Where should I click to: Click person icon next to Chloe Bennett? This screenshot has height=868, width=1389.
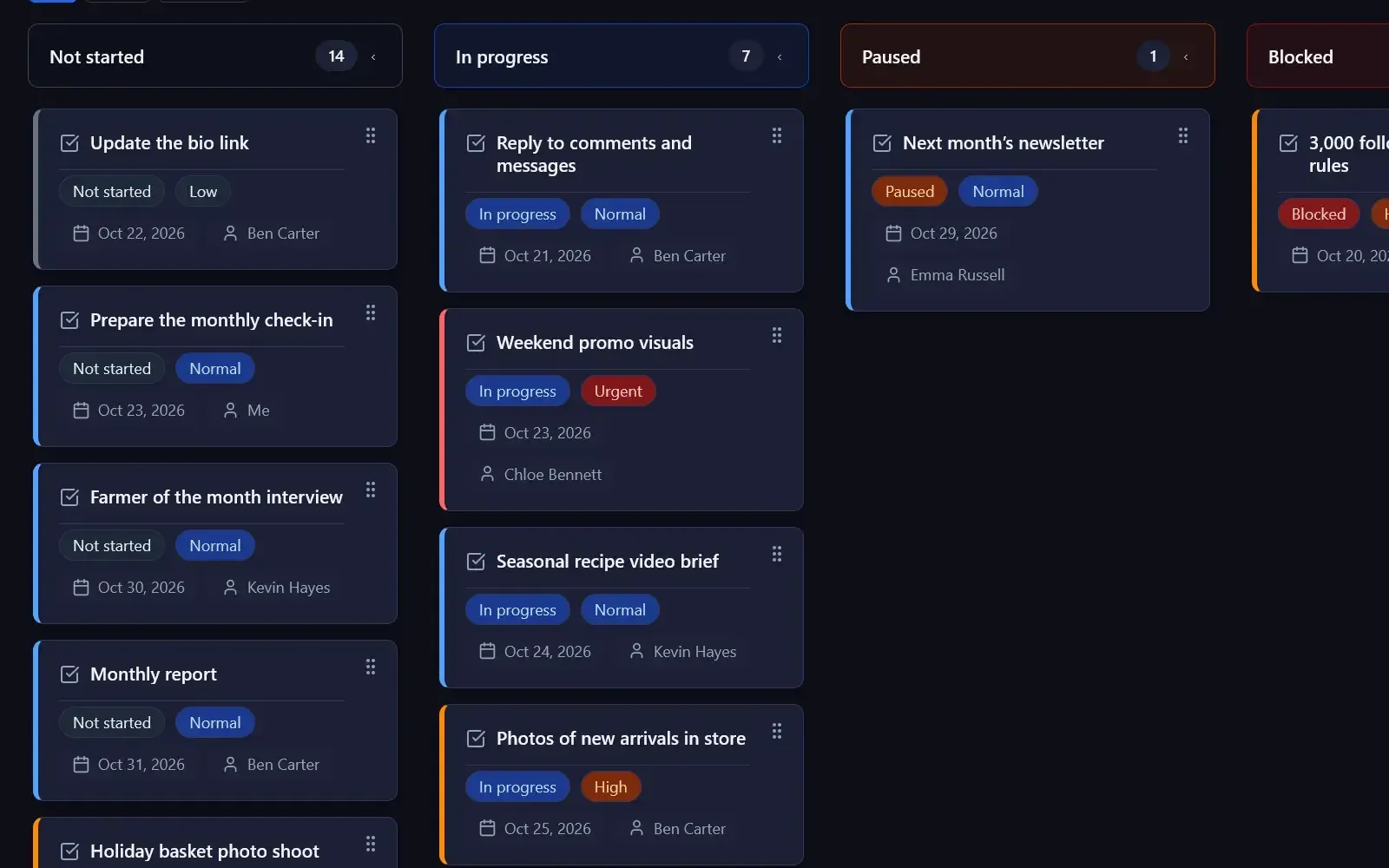pos(487,474)
